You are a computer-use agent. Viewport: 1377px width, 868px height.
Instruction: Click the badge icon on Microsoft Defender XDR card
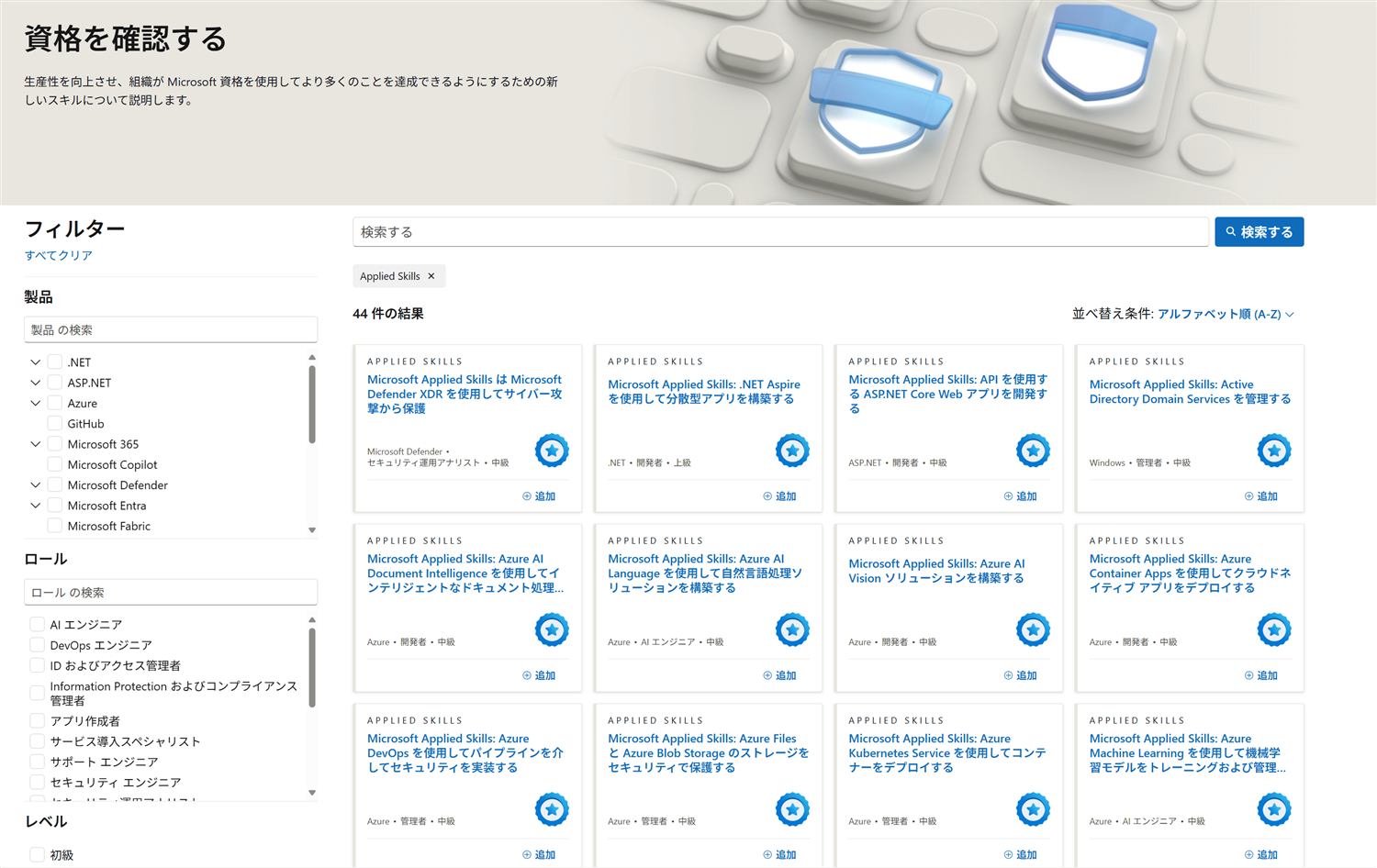[x=552, y=451]
